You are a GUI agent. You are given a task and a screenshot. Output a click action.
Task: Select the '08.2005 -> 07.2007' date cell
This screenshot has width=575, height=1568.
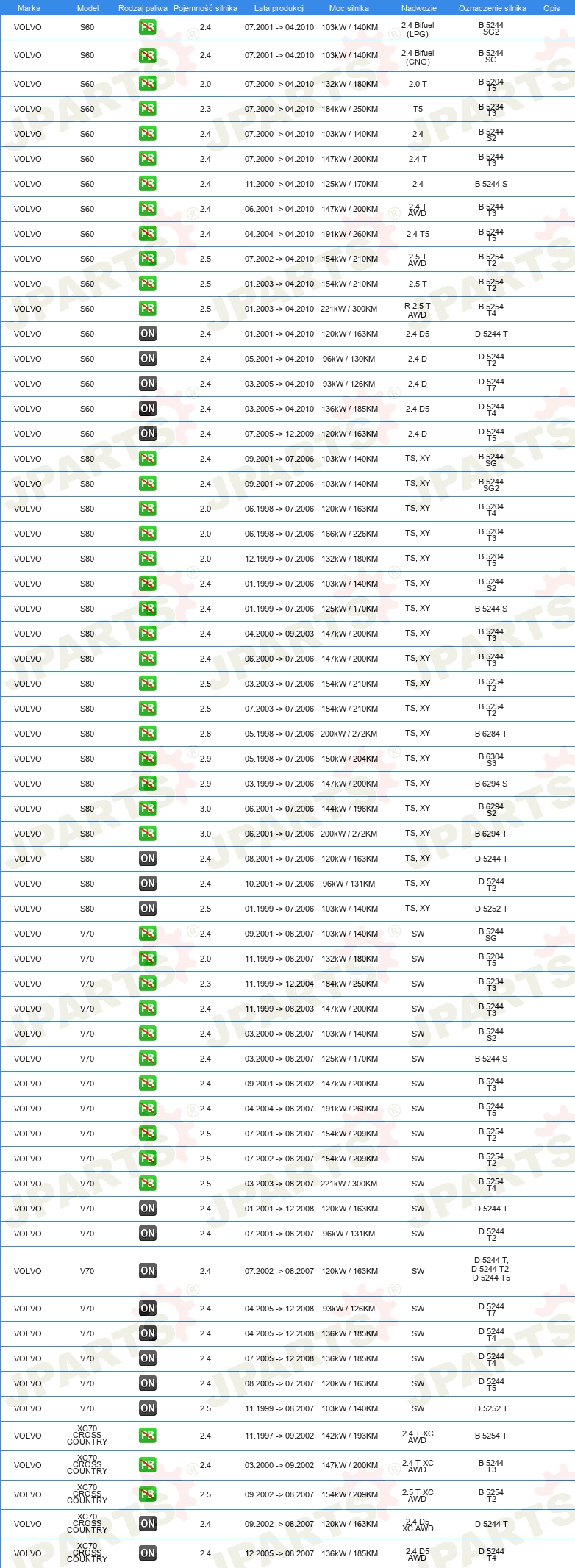point(279,1383)
